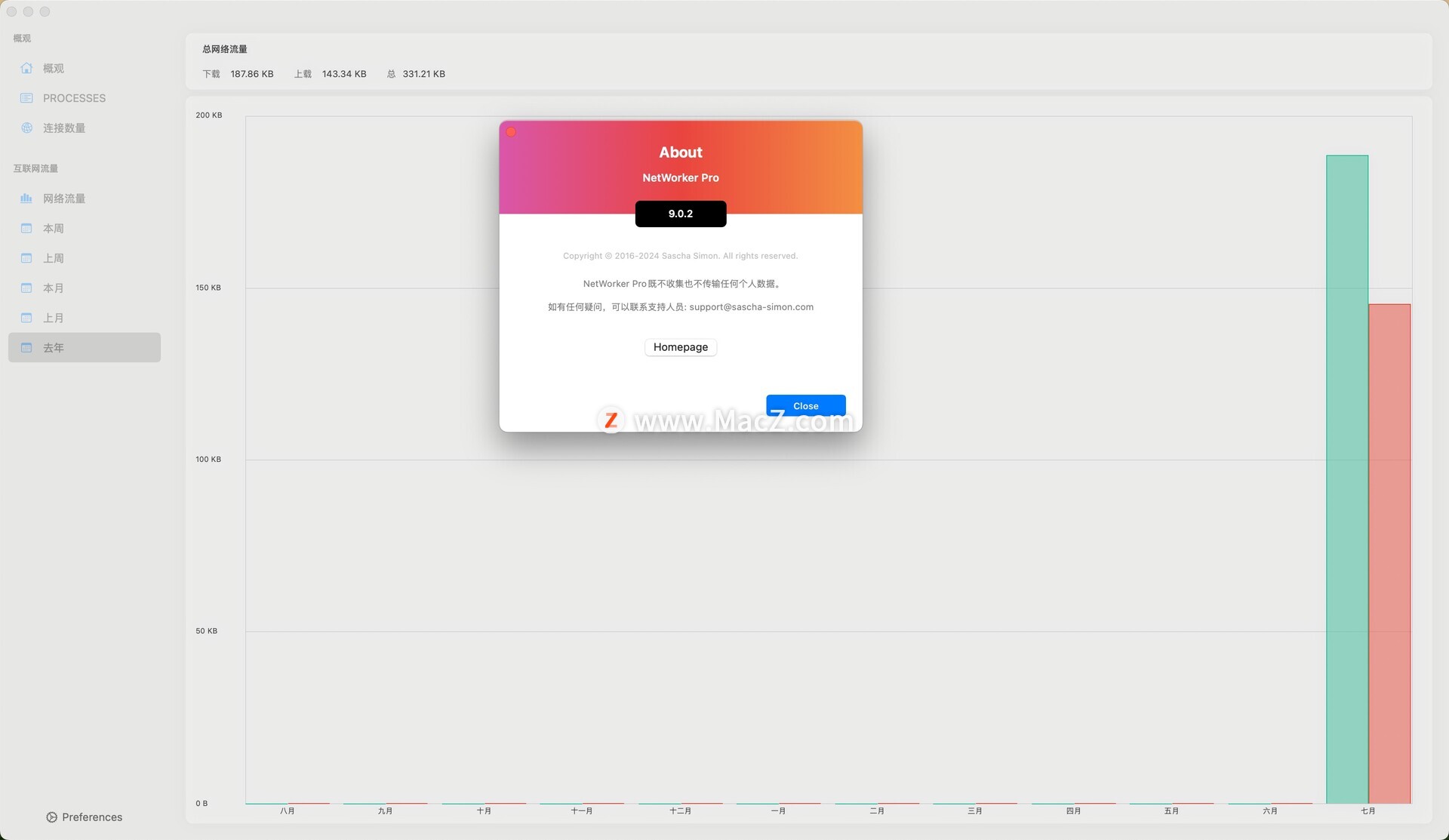Screen dimensions: 1449x840
Task: Click the 互联网流量 section header
Action: pos(35,168)
